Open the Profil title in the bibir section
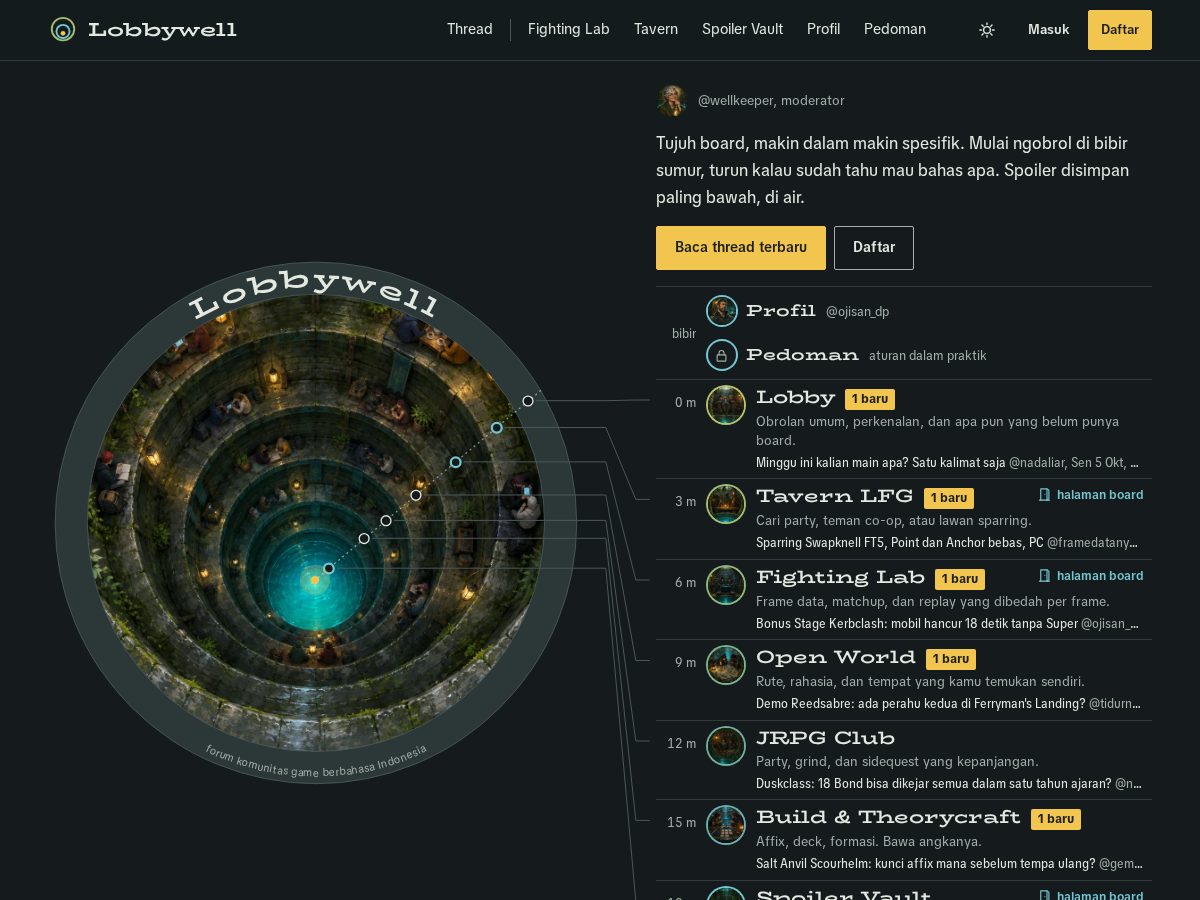The width and height of the screenshot is (1200, 900). pyautogui.click(x=781, y=311)
